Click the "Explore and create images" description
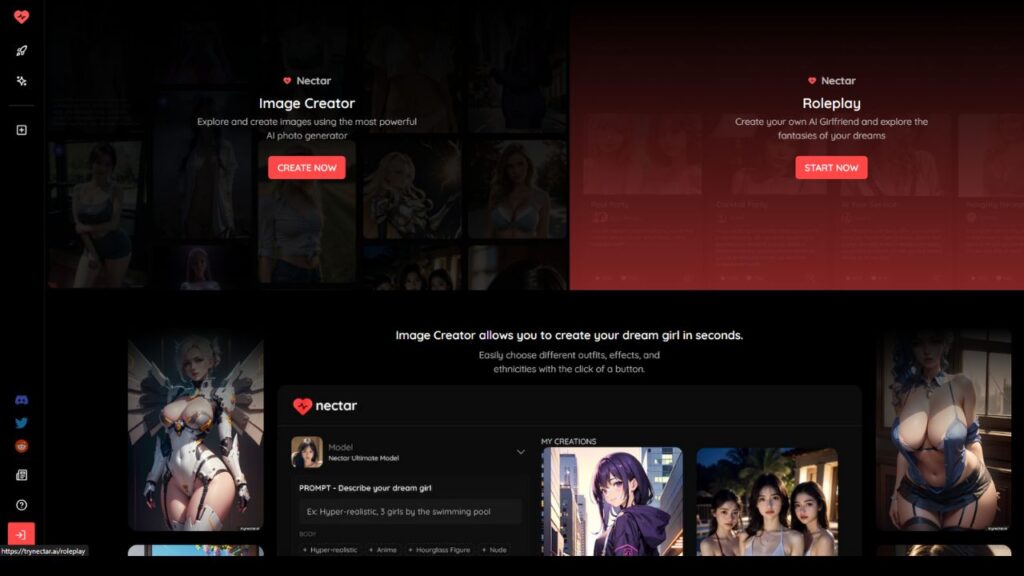The height and width of the screenshot is (576, 1024). point(307,129)
